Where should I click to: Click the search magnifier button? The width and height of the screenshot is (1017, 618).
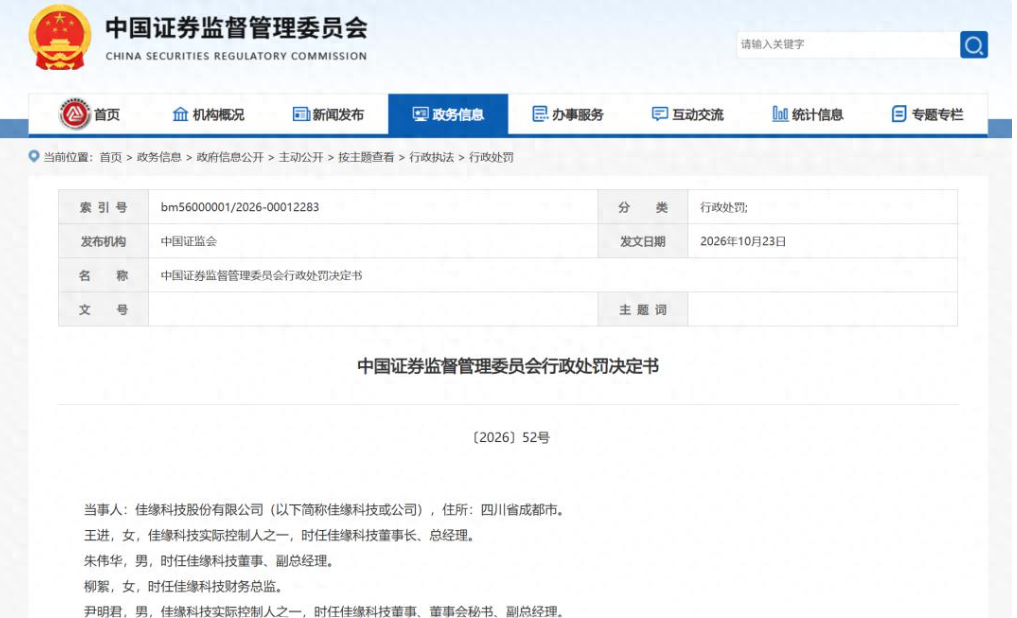pyautogui.click(x=974, y=45)
